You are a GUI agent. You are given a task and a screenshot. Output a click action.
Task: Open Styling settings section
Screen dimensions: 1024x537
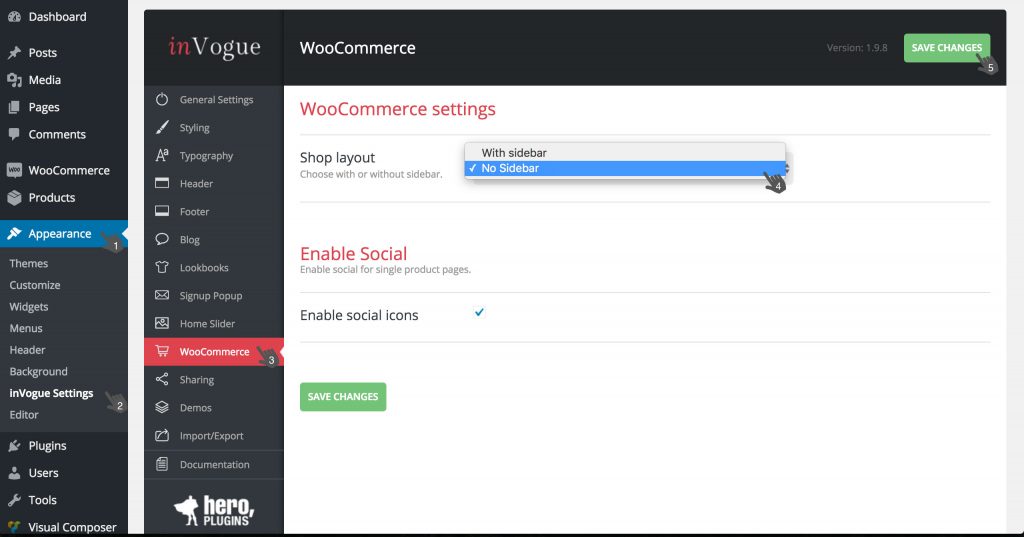(x=214, y=127)
